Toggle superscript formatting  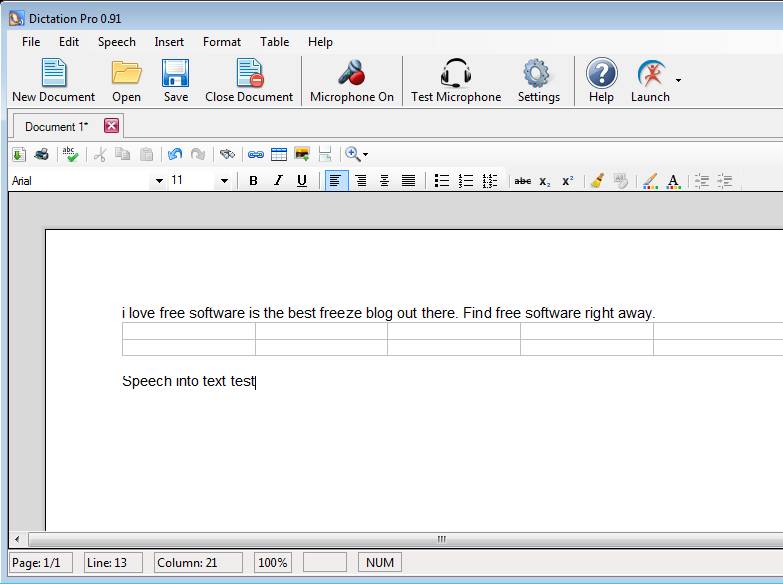pos(568,181)
